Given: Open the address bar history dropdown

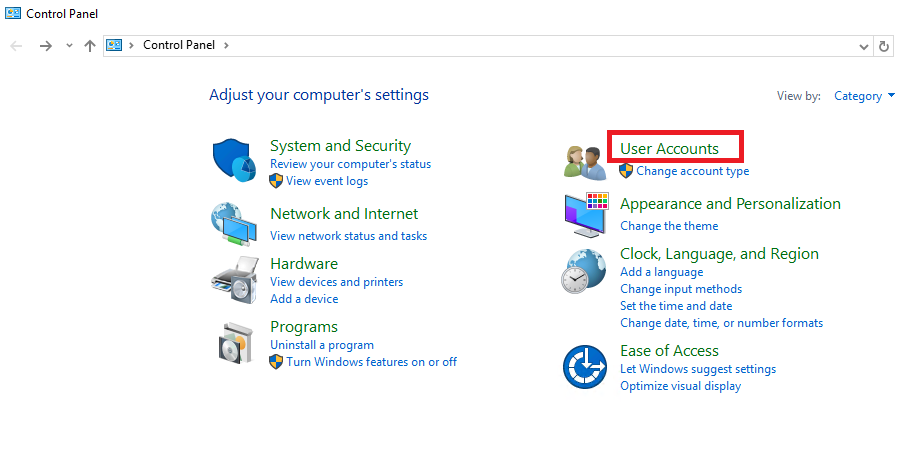Looking at the screenshot, I should pos(864,47).
